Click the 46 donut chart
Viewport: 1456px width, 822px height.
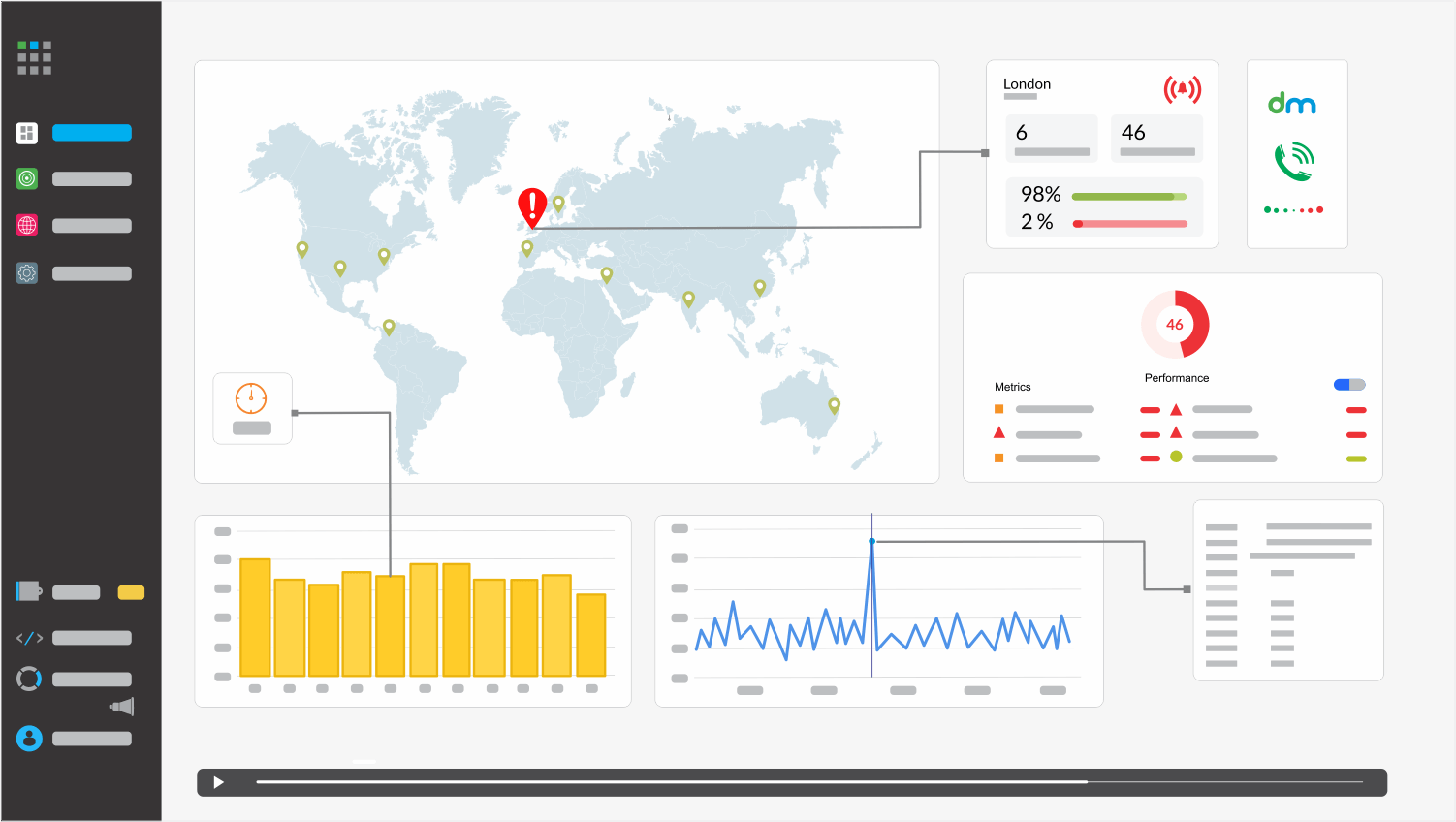coord(1175,325)
